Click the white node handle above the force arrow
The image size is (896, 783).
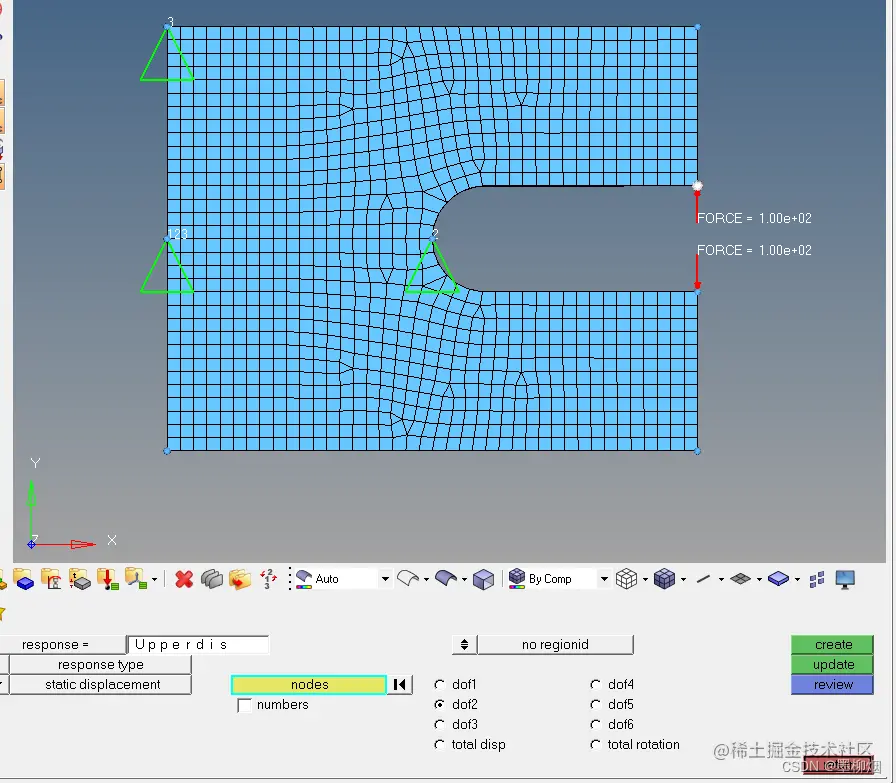[x=697, y=186]
